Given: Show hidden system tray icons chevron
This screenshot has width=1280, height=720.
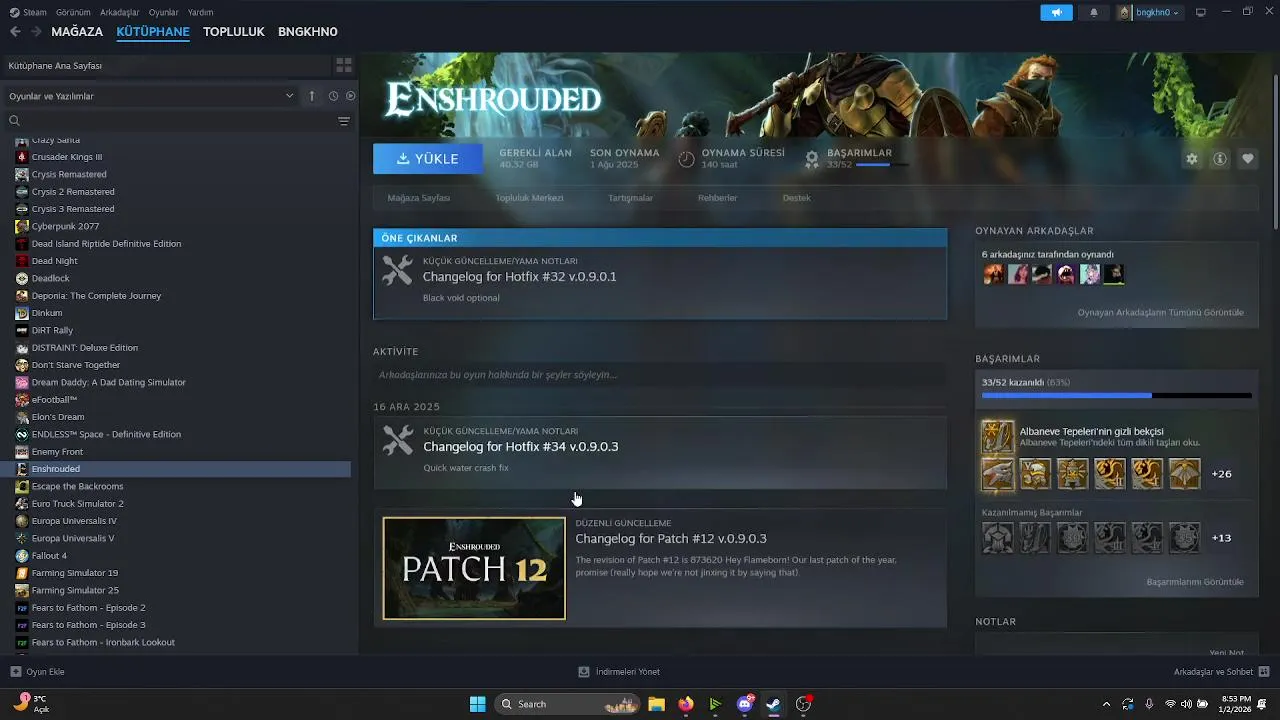Looking at the screenshot, I should (1106, 704).
